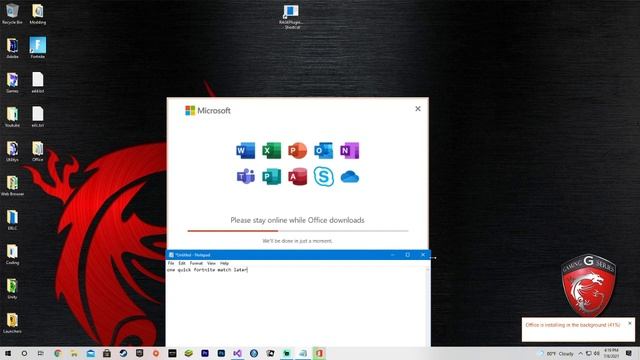Open Task View on the taskbar
The image size is (640, 360).
40,353
